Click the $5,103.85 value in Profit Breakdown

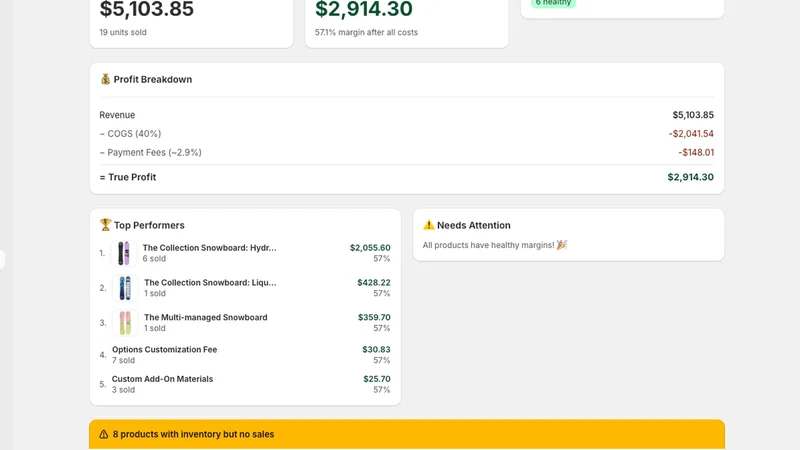(x=693, y=115)
